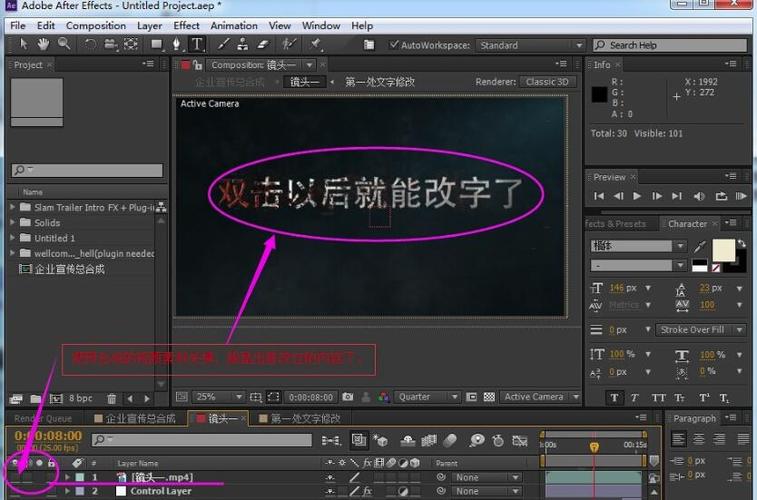
Task: Select the Unified Camera tool
Action: (x=111, y=44)
